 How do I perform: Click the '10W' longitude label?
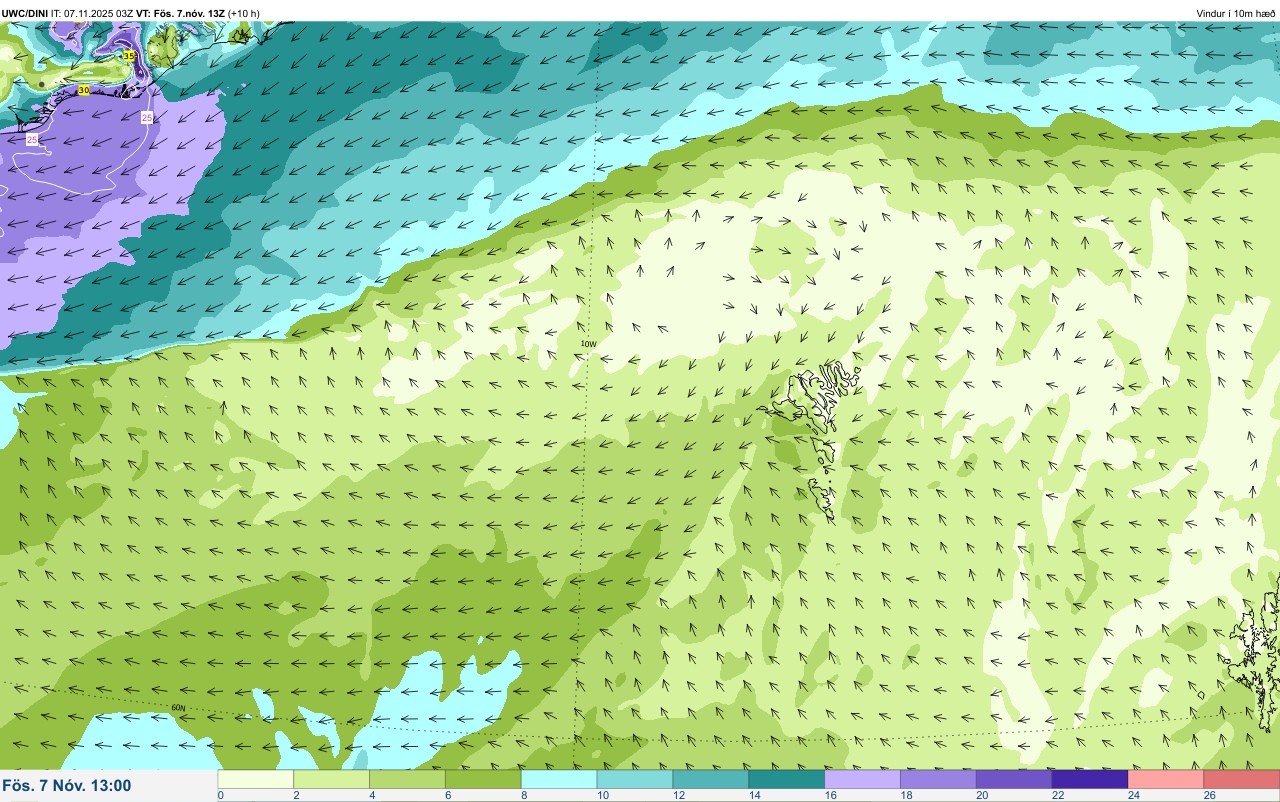point(588,344)
